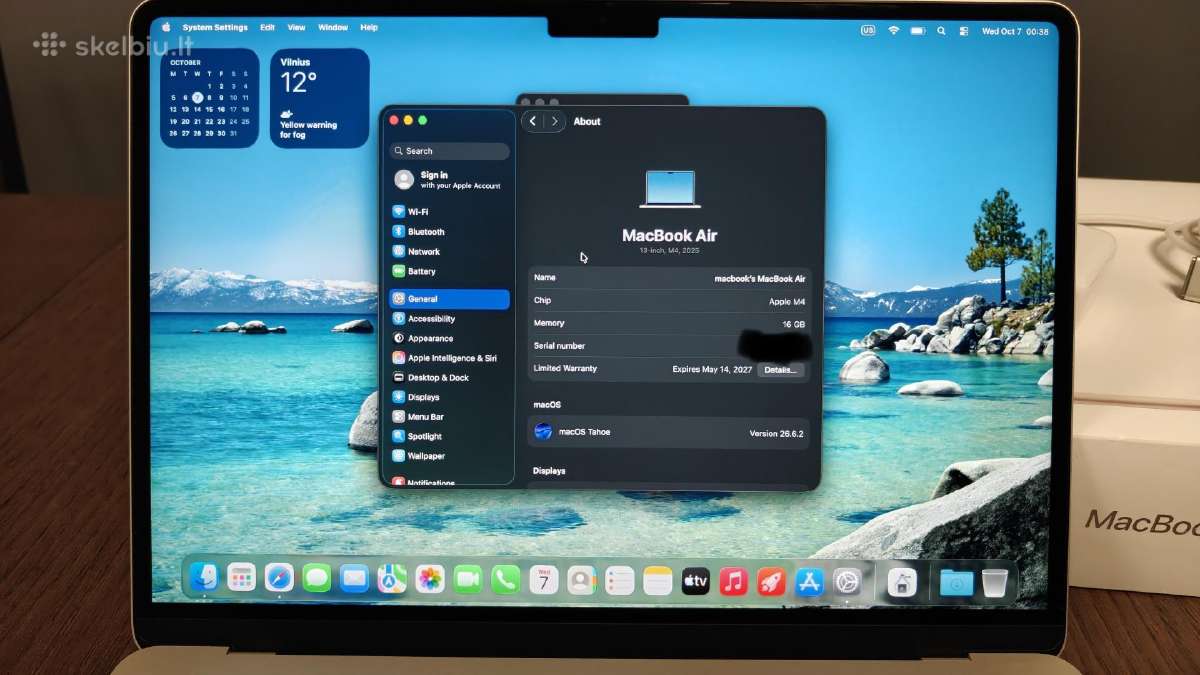Image resolution: width=1200 pixels, height=675 pixels.
Task: Open Notes from the Dock
Action: 658,581
